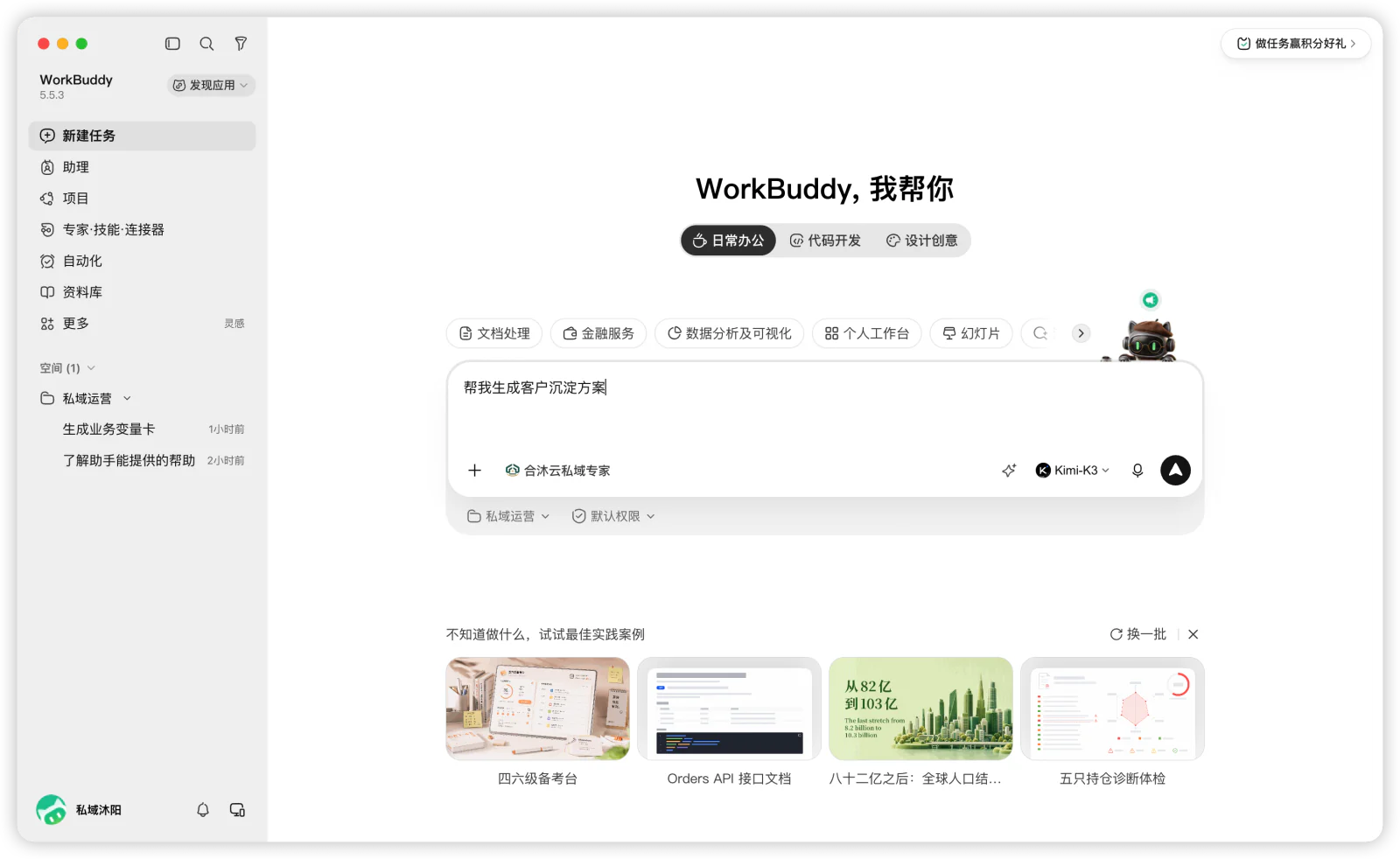This screenshot has width=1400, height=859.
Task: Open 更多 in the sidebar
Action: click(142, 324)
